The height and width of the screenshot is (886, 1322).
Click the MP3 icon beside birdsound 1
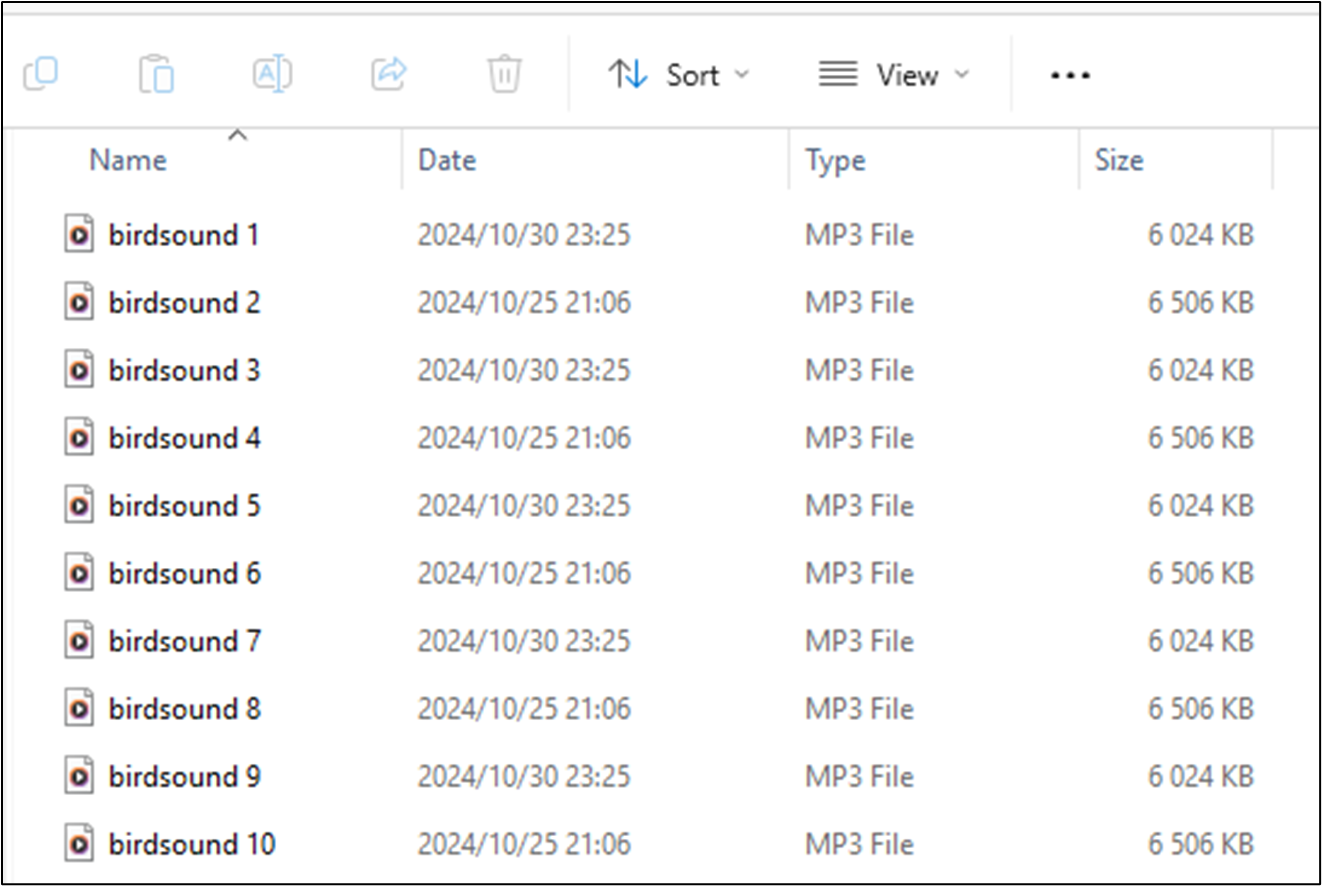coord(79,235)
